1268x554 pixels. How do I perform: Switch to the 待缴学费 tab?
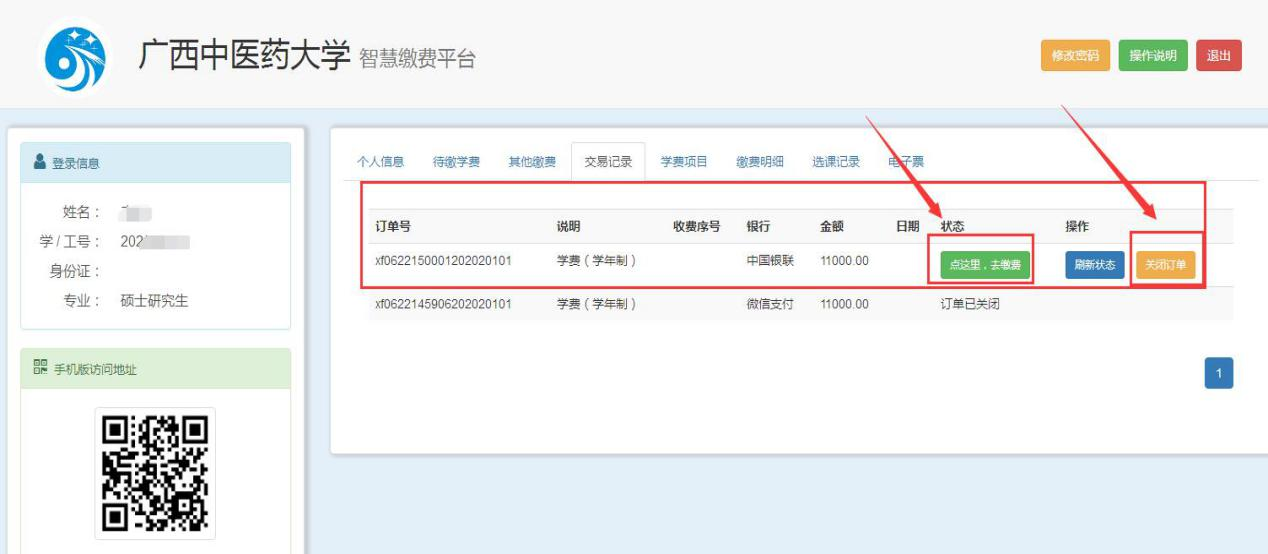tap(456, 162)
